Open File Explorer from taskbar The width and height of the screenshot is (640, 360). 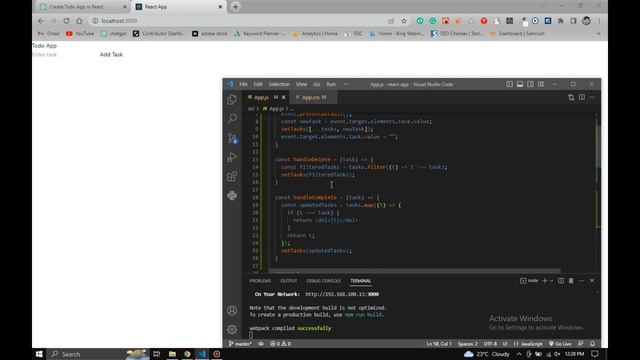pyautogui.click(x=172, y=354)
